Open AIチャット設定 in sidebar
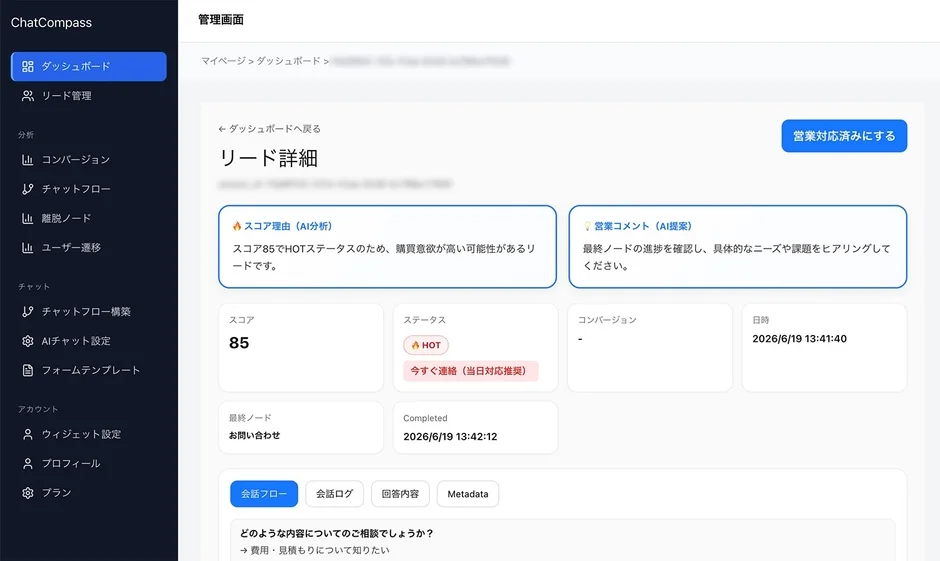 click(x=89, y=341)
